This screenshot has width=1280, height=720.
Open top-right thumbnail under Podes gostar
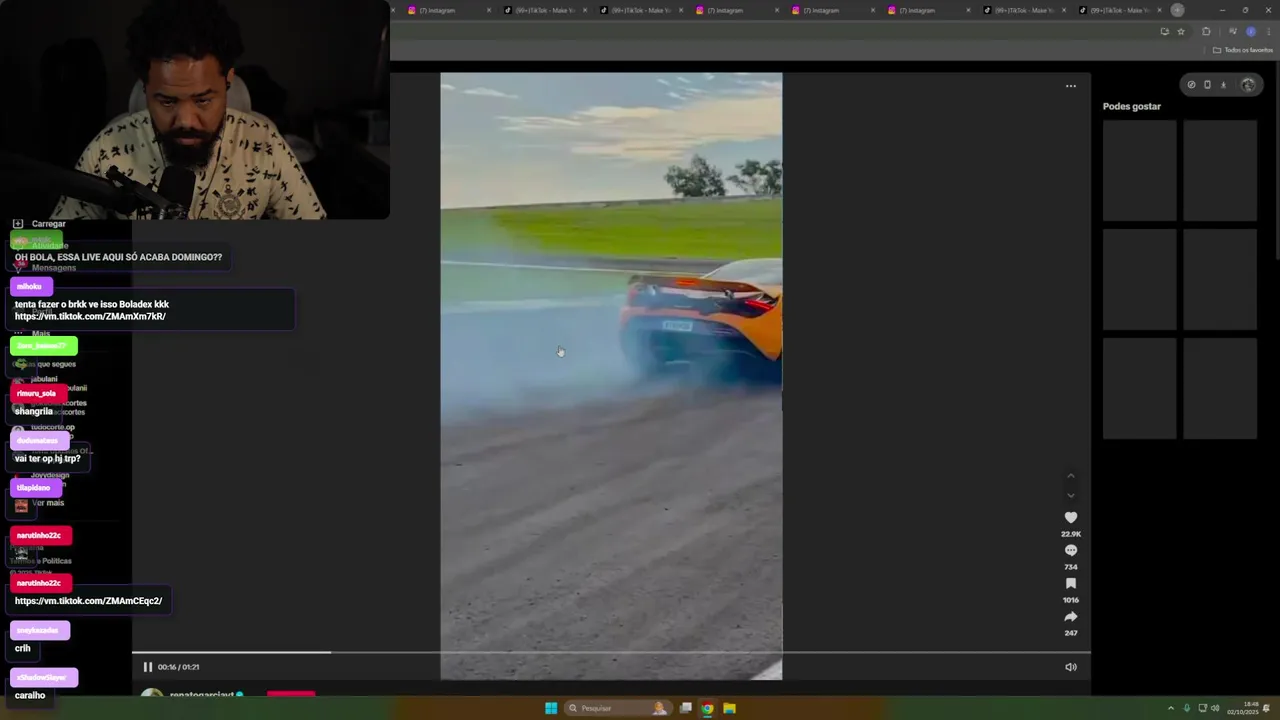[x=1220, y=170]
